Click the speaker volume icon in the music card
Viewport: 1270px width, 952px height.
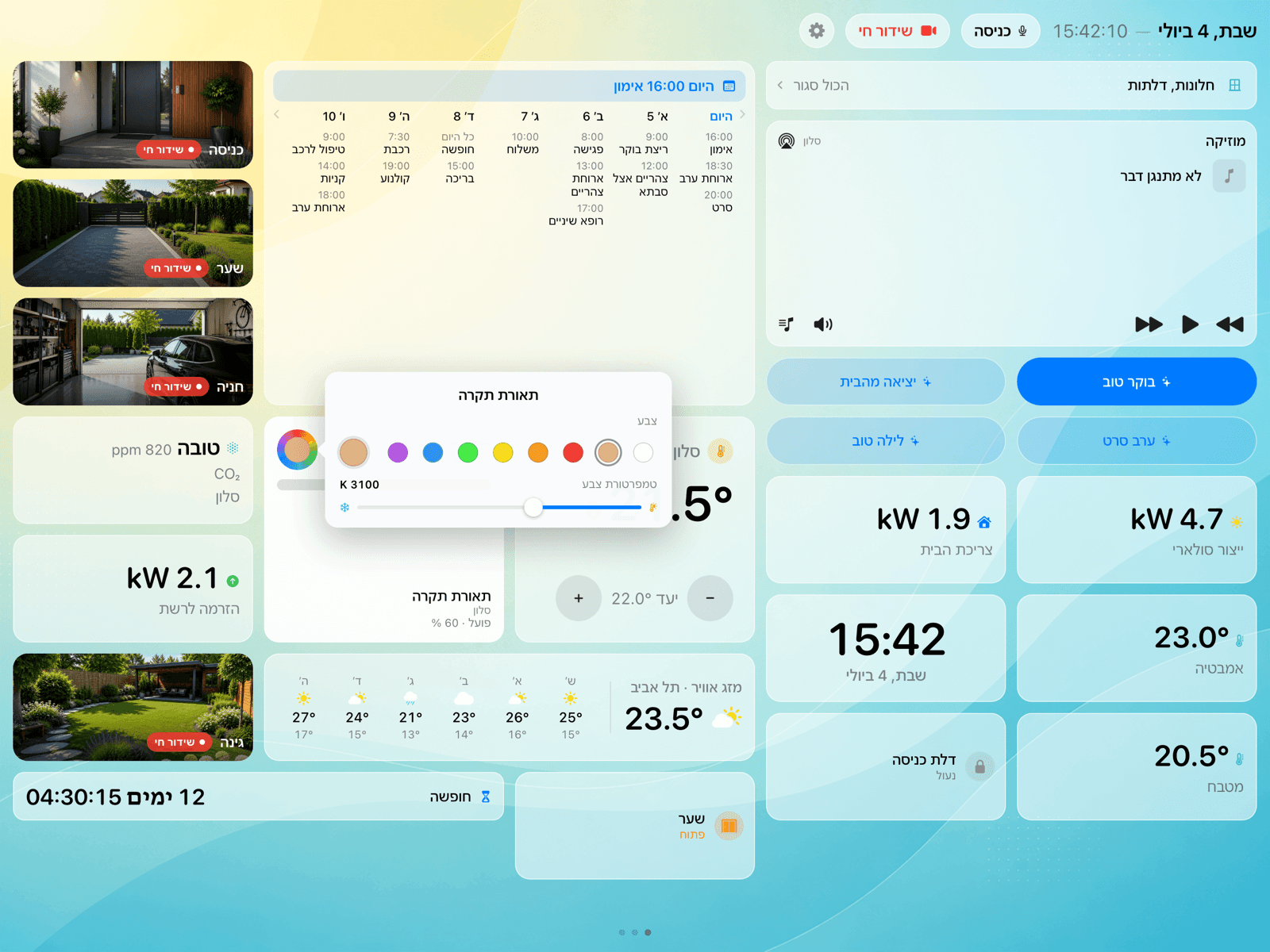pos(823,324)
